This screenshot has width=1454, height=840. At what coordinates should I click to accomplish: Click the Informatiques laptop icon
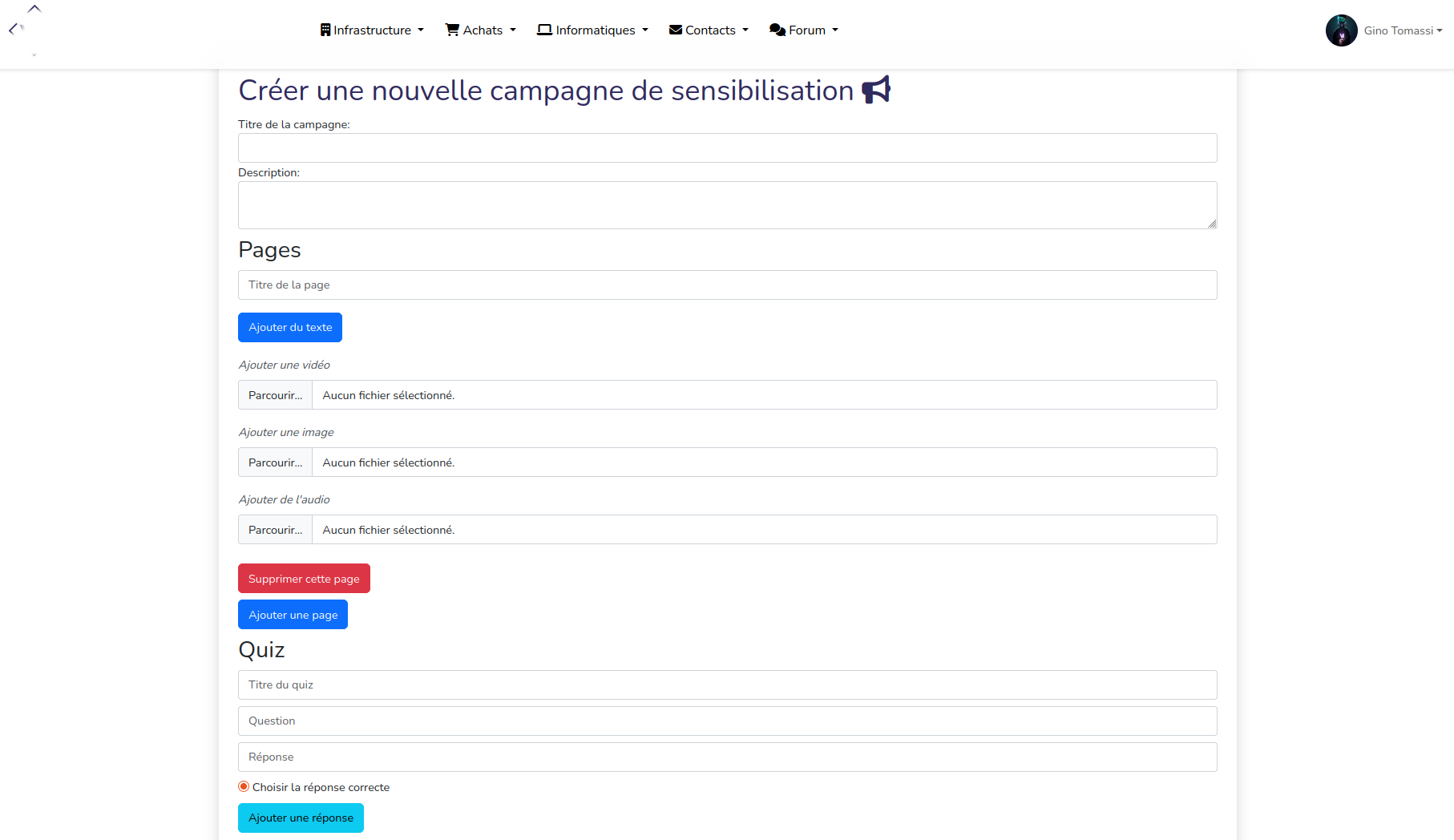[543, 29]
